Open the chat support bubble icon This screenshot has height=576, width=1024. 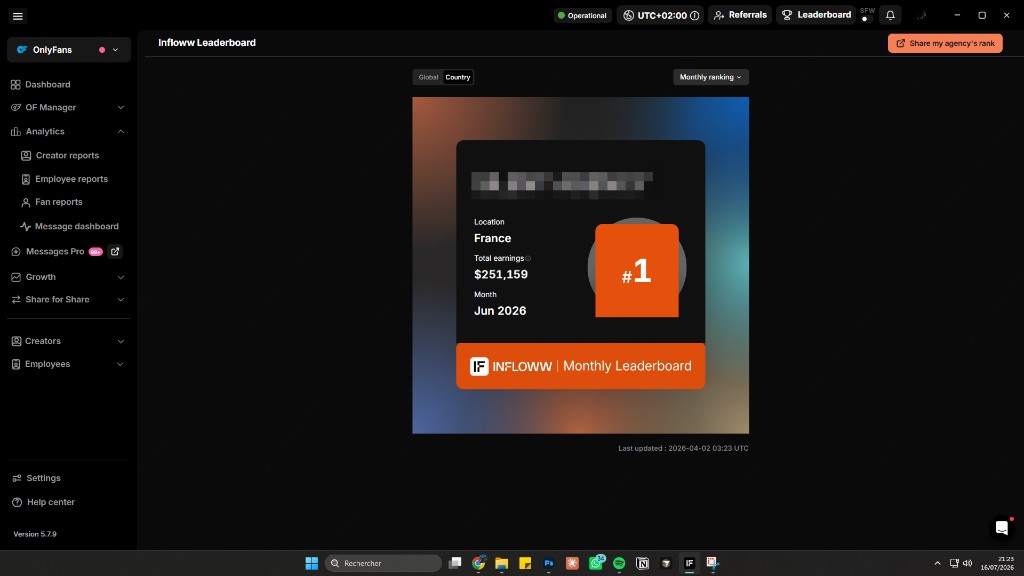[x=1001, y=528]
